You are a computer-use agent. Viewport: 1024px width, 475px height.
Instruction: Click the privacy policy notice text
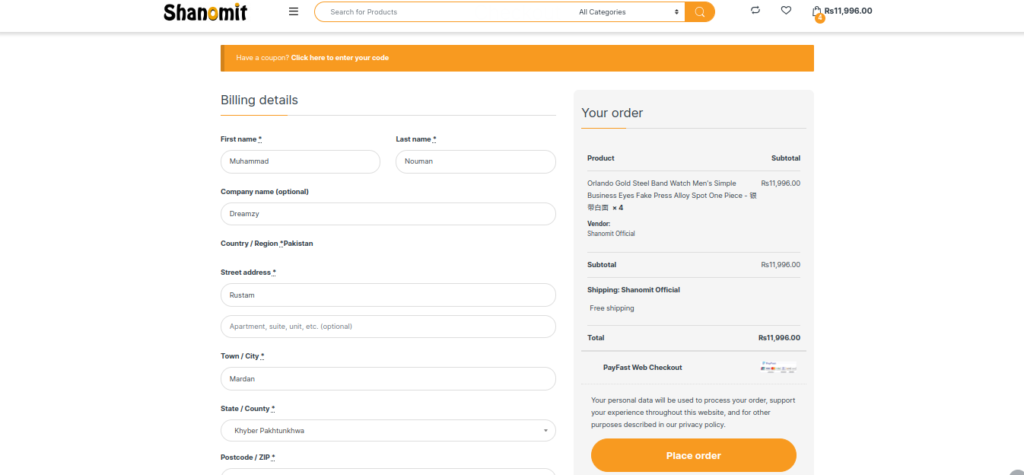(693, 412)
